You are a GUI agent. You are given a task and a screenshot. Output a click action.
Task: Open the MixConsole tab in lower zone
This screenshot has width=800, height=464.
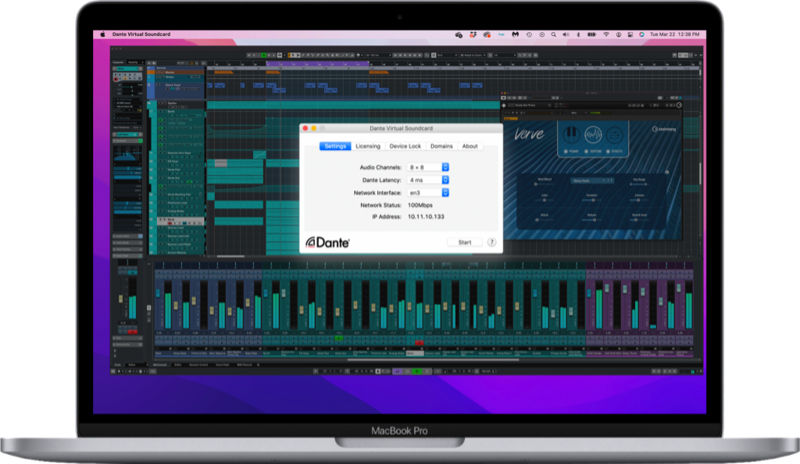click(160, 365)
